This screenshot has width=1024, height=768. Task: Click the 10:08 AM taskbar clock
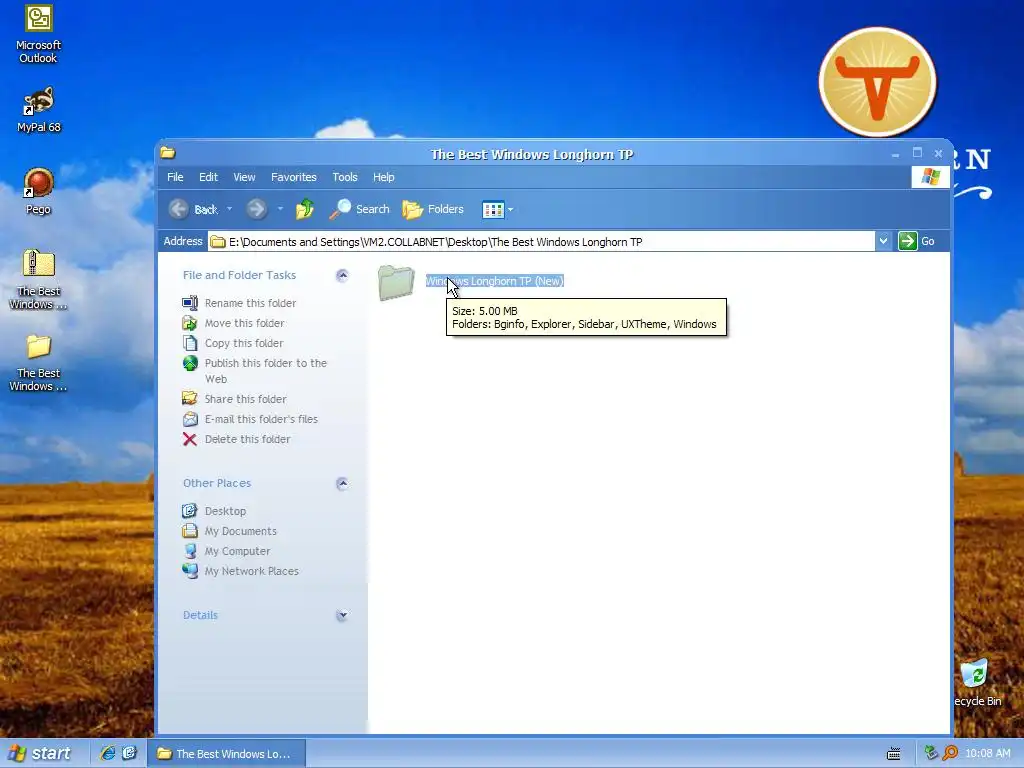point(987,754)
